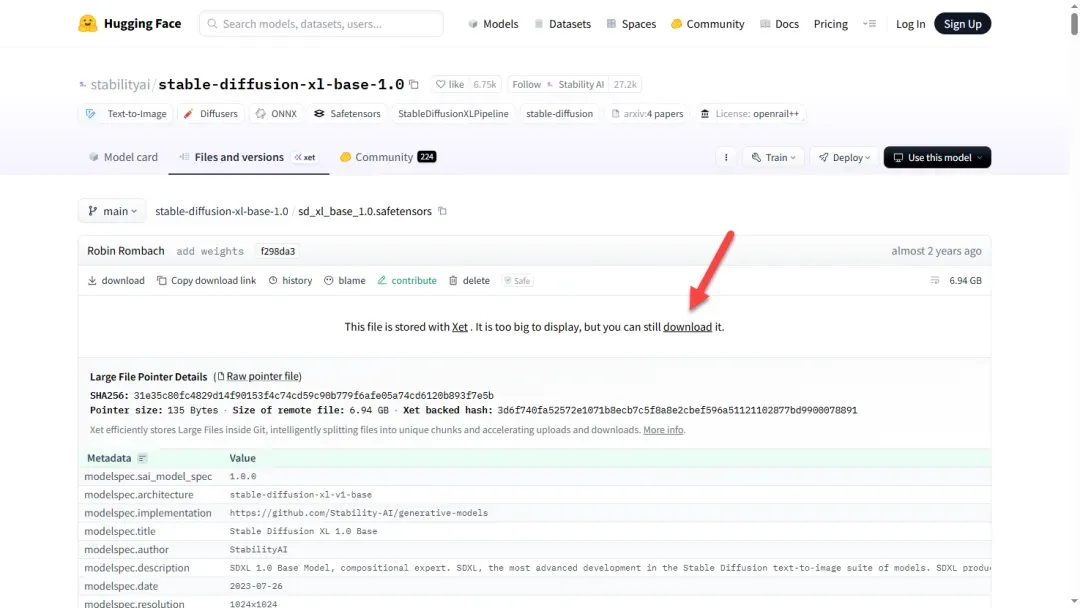The width and height of the screenshot is (1080, 608).
Task: Click the search models input field
Action: [322, 23]
